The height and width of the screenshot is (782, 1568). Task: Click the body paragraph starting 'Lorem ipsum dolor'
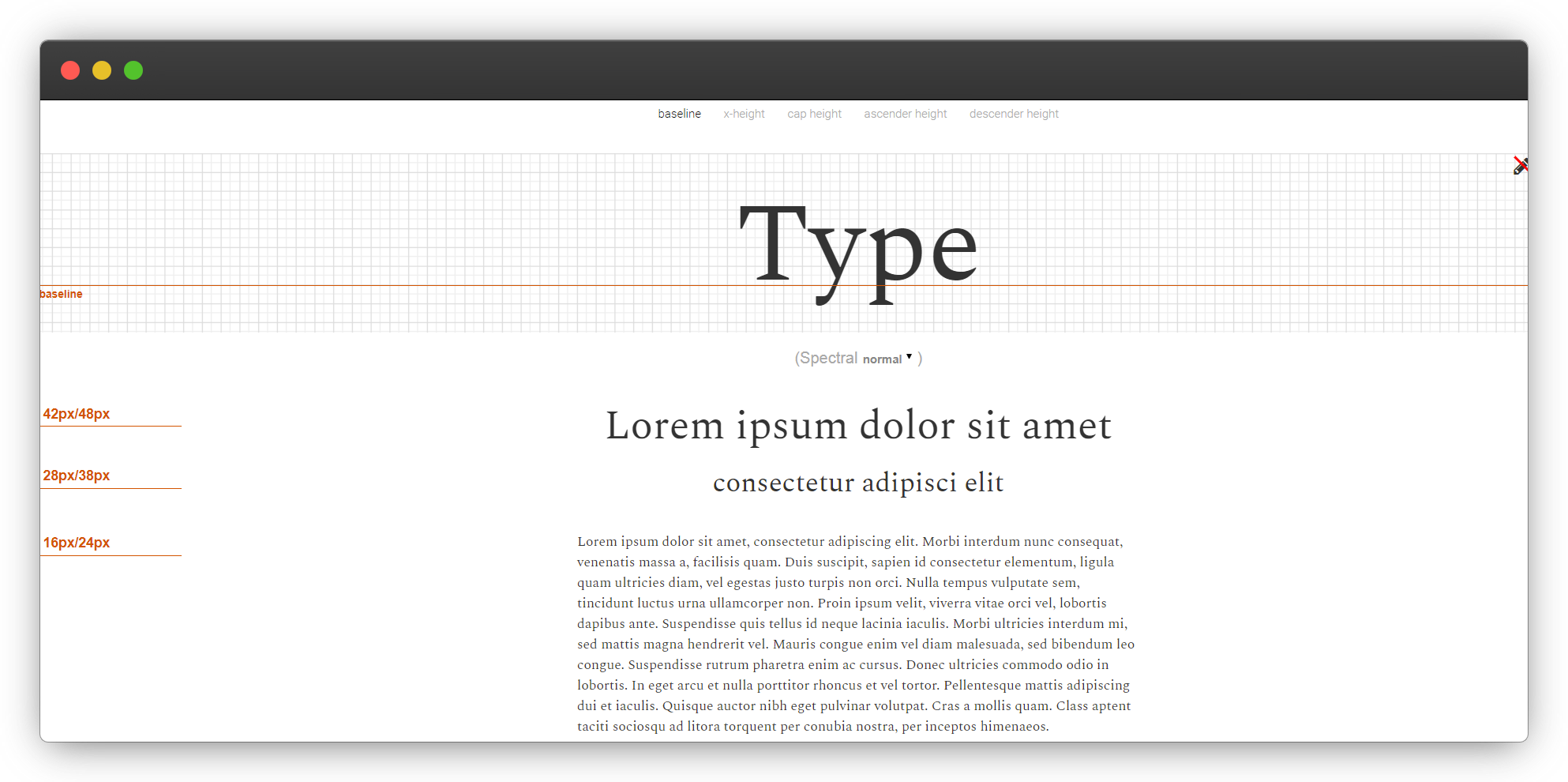tap(856, 633)
